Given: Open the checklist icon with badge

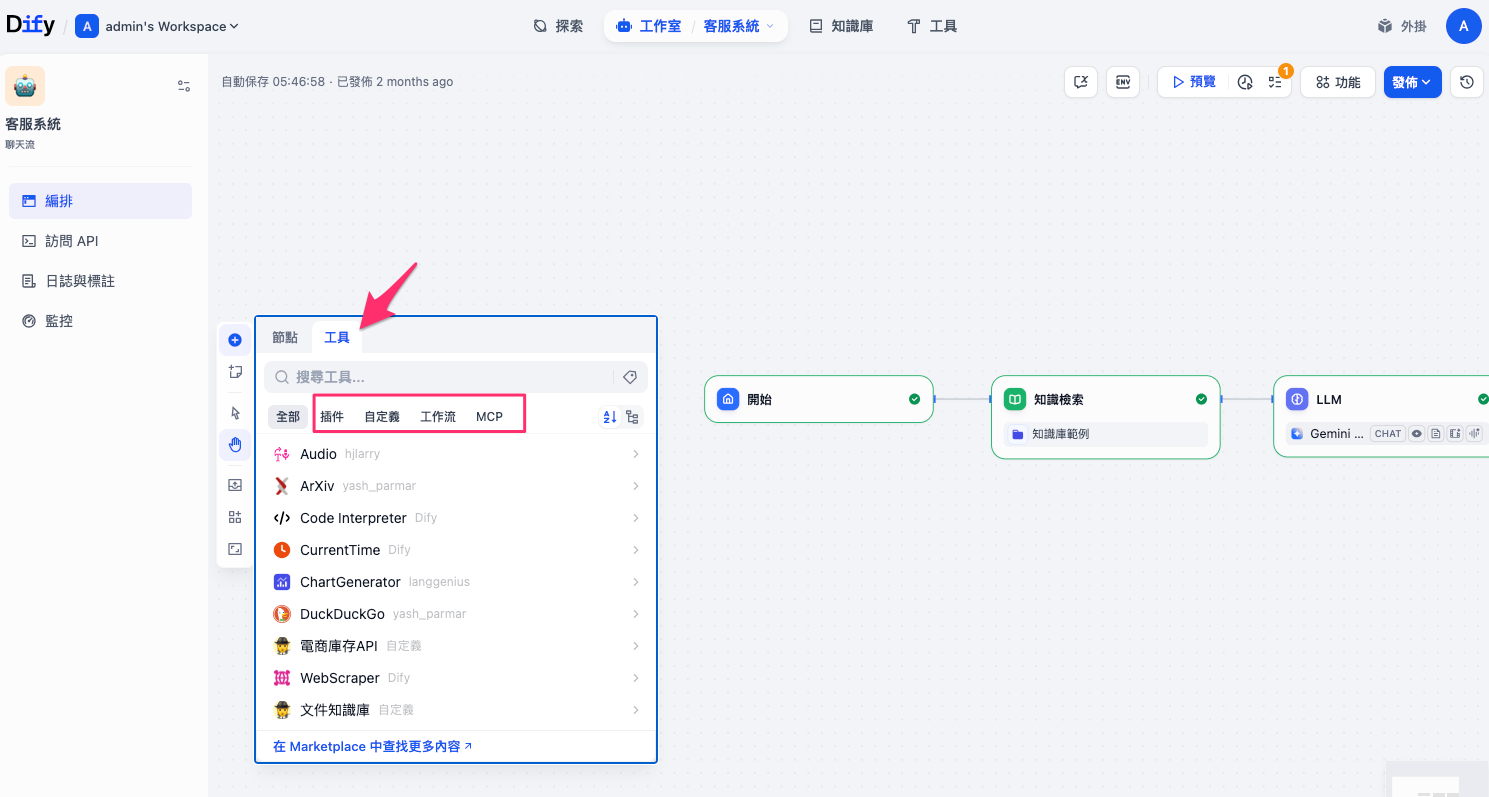Looking at the screenshot, I should point(1275,82).
